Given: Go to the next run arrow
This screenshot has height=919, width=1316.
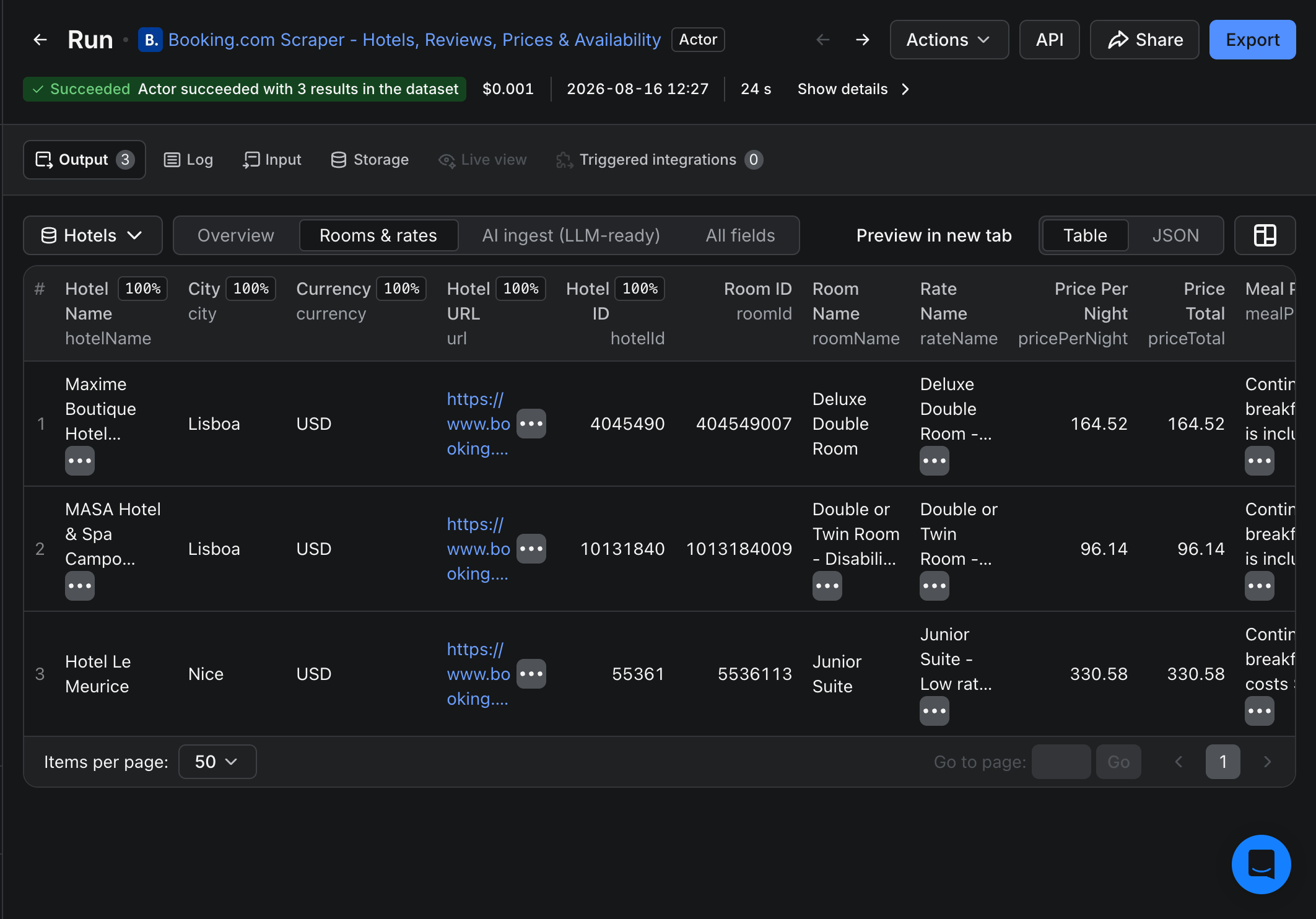Looking at the screenshot, I should (x=863, y=40).
